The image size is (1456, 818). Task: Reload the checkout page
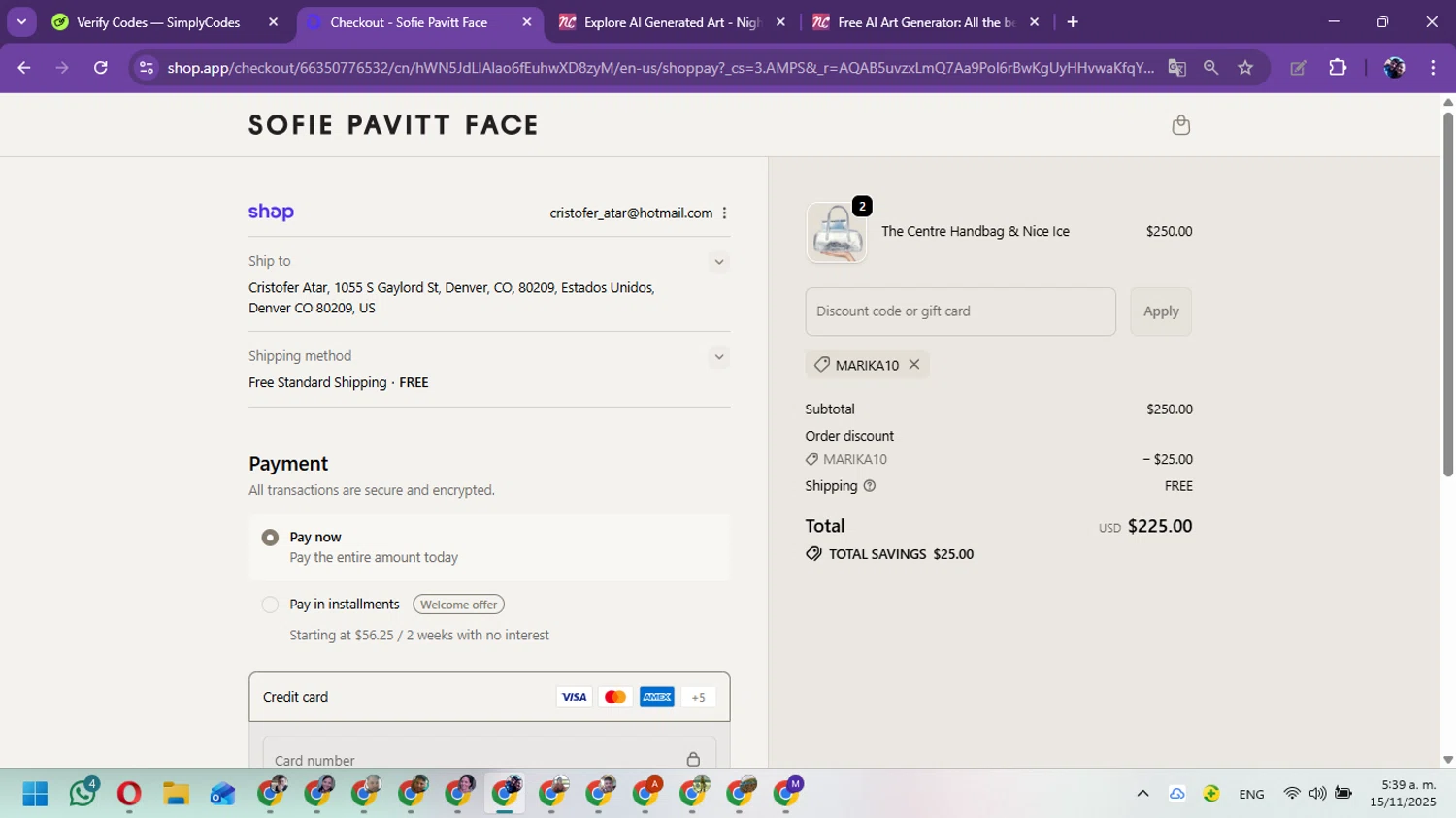tap(100, 68)
